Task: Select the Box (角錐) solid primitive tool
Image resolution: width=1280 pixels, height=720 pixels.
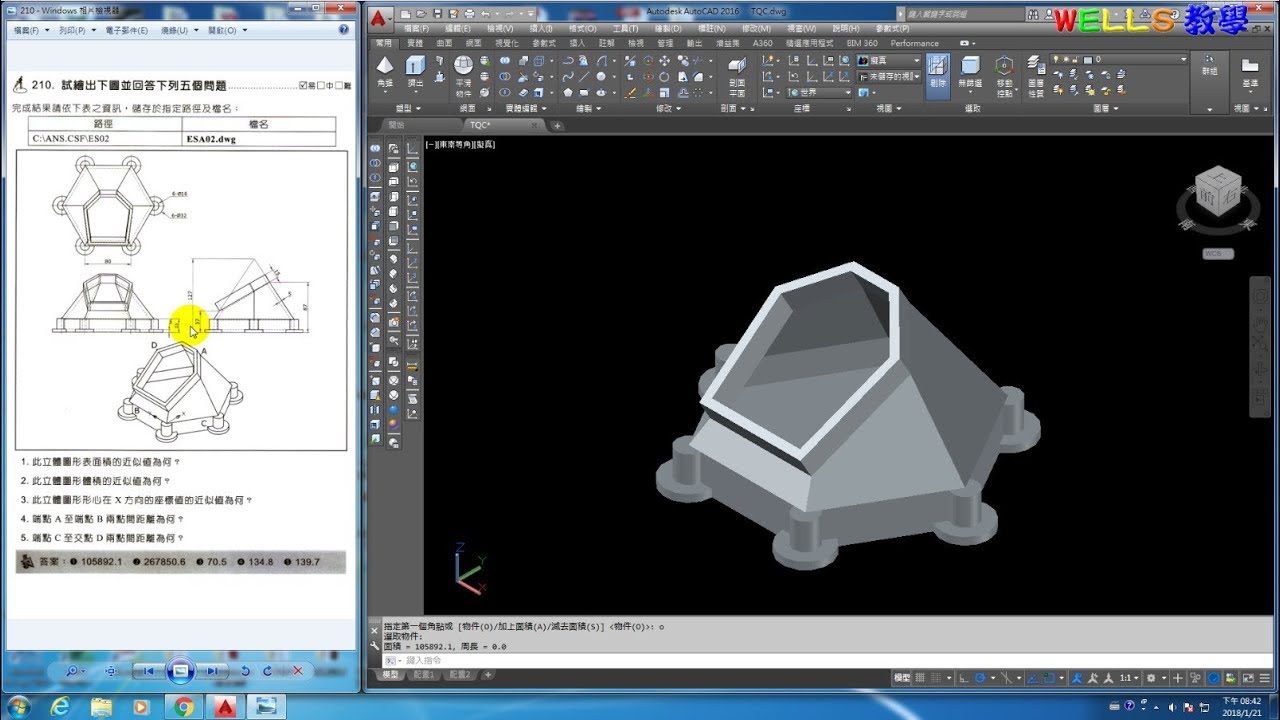Action: point(385,72)
